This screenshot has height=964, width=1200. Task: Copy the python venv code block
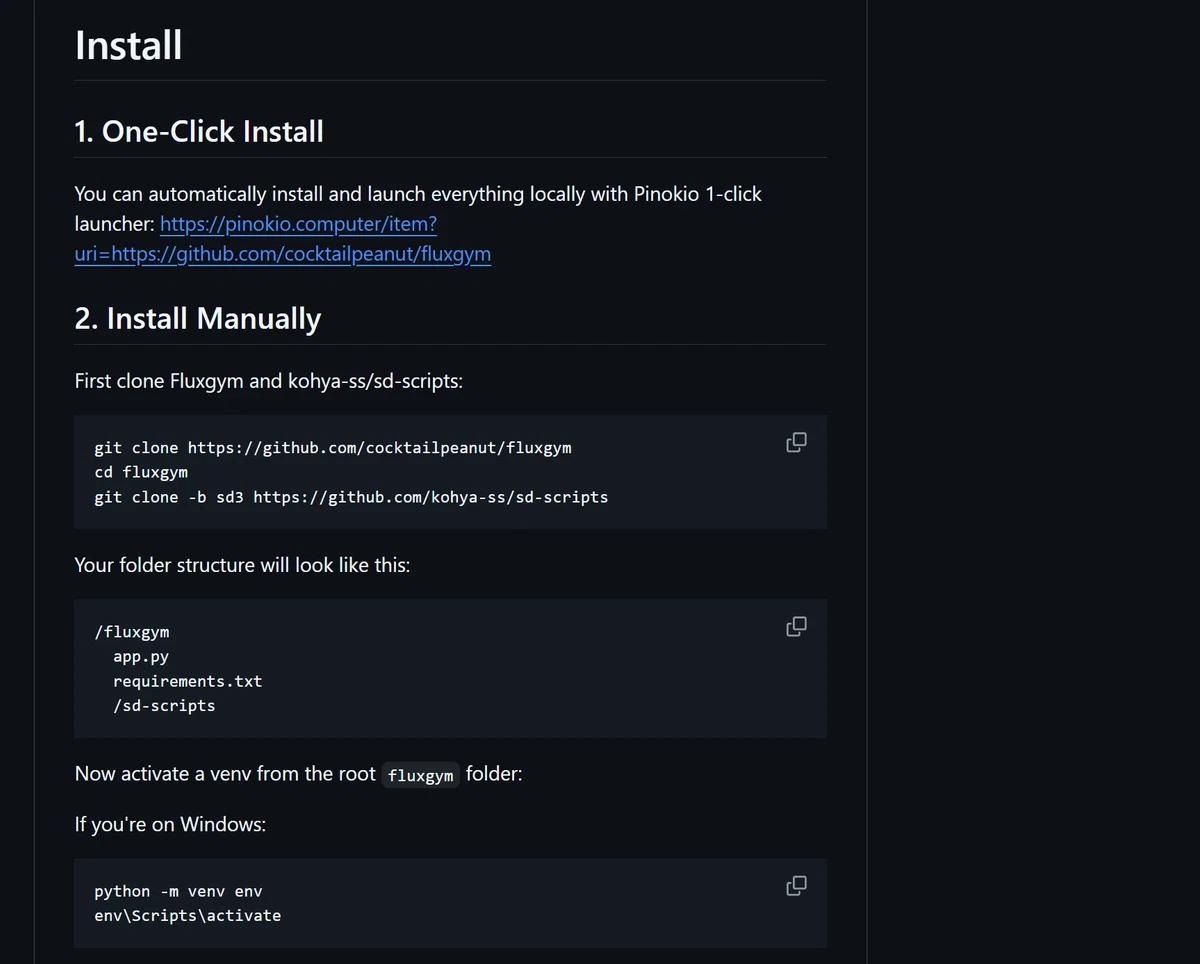796,885
